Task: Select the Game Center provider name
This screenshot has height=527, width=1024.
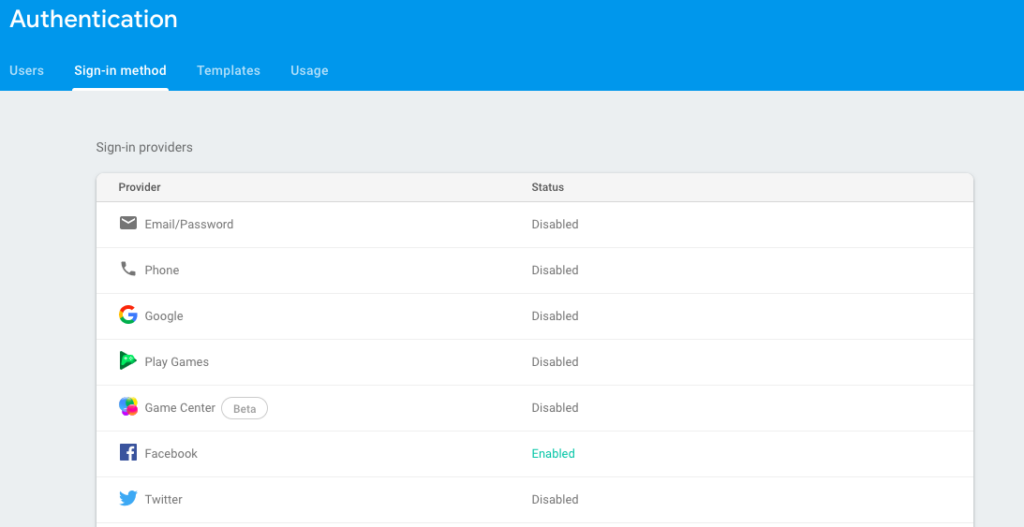Action: pyautogui.click(x=180, y=407)
